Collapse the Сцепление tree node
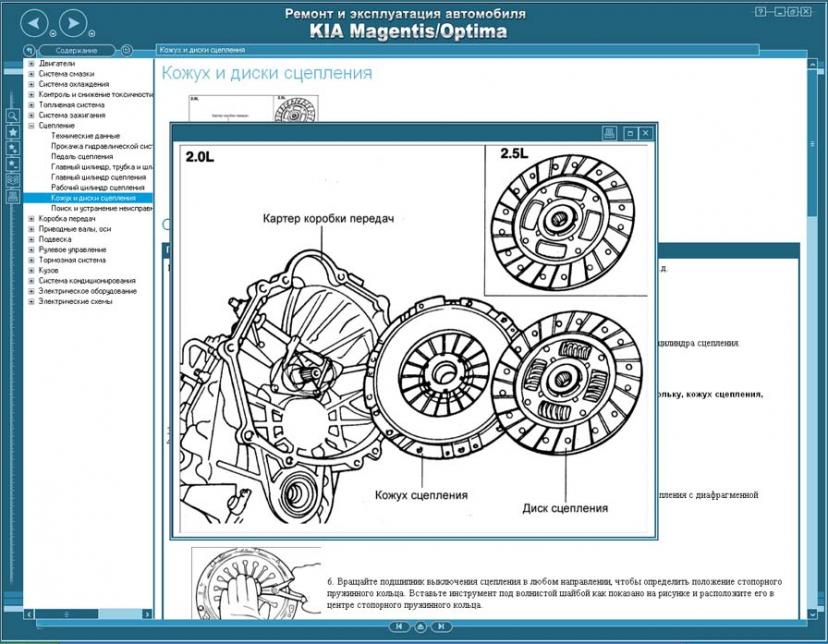This screenshot has height=644, width=828. tap(31, 126)
